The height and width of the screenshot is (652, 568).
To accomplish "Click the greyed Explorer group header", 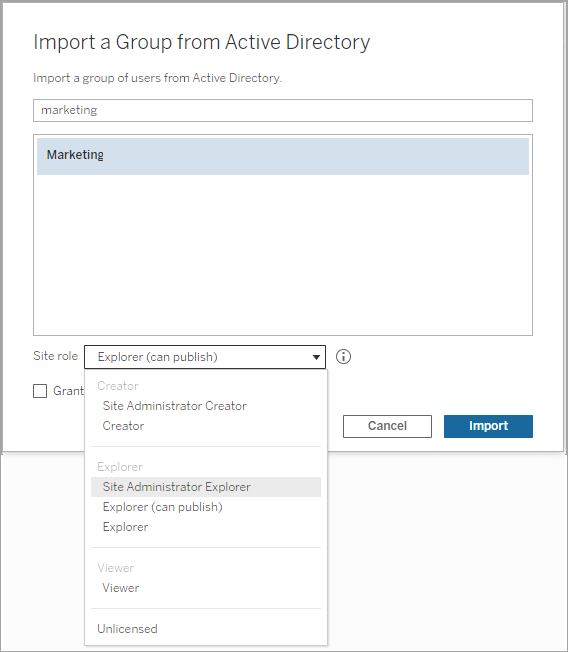I will tap(120, 467).
